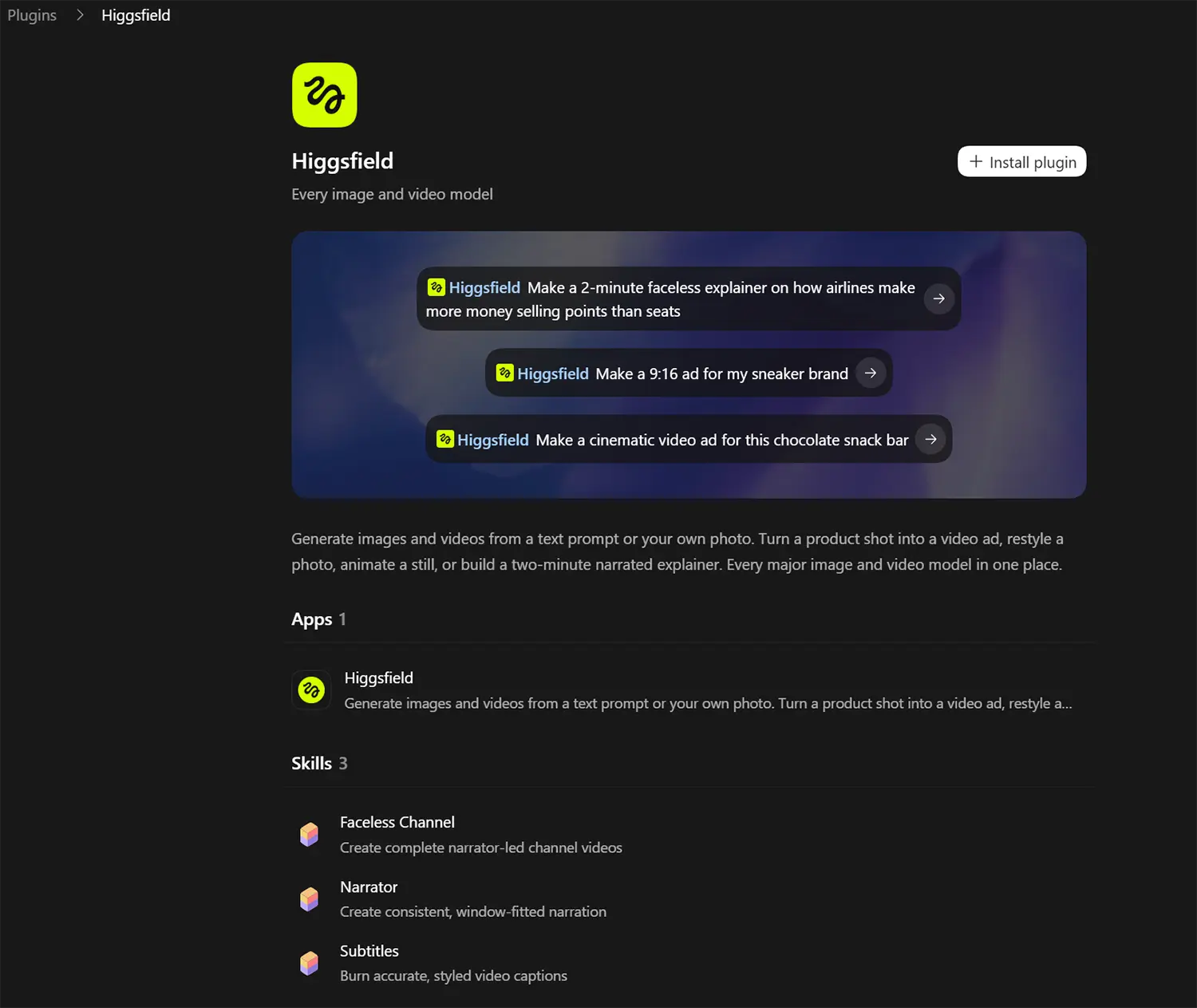
Task: Click the Faceless Channel skill icon
Action: pyautogui.click(x=309, y=834)
